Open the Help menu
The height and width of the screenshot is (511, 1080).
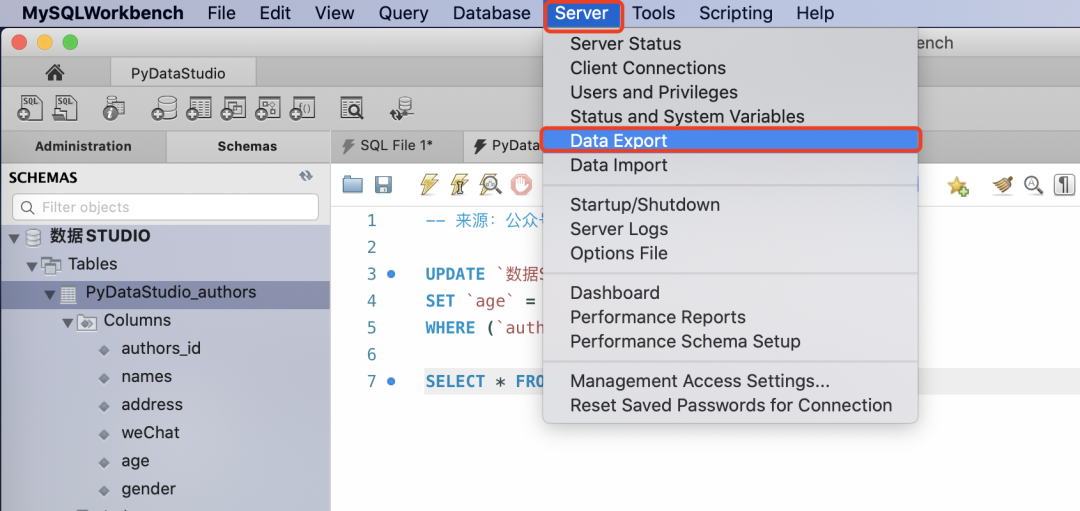[815, 13]
